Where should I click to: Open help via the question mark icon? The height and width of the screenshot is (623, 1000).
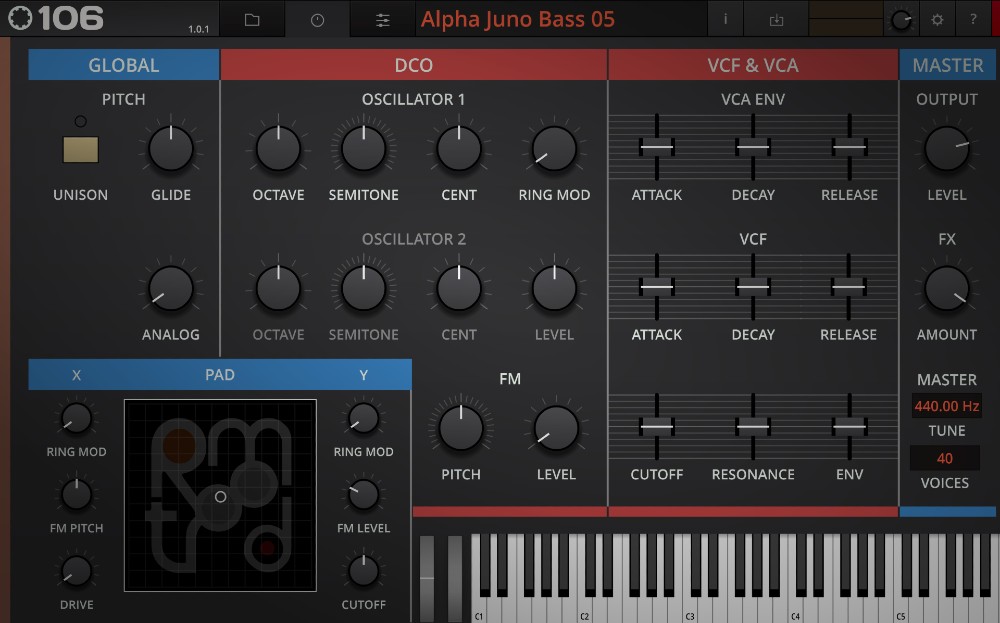971,18
